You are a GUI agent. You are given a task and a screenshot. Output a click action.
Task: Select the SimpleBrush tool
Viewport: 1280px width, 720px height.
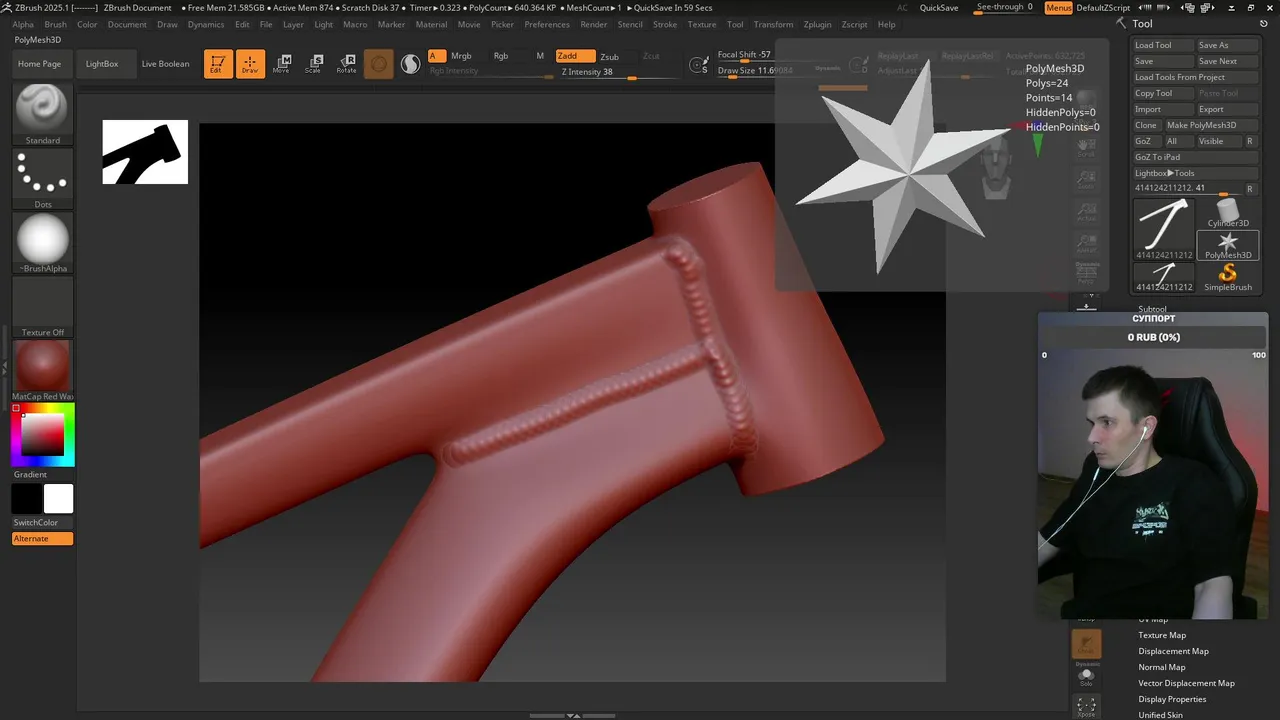[x=1228, y=277]
